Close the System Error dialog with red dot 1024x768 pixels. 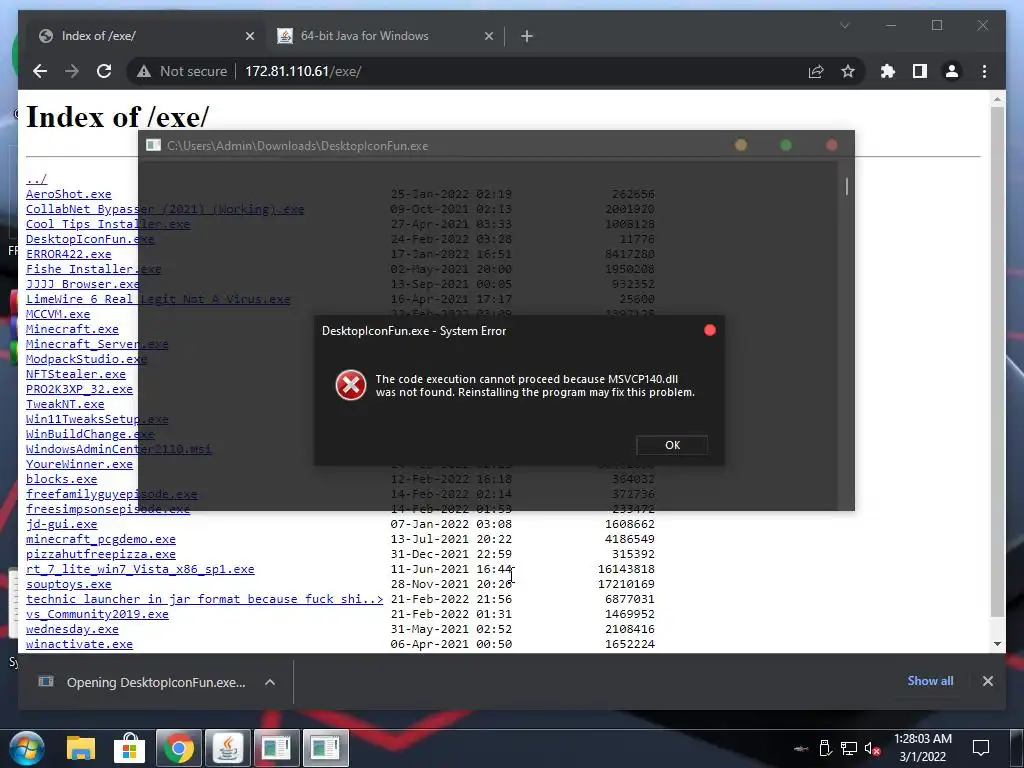710,330
